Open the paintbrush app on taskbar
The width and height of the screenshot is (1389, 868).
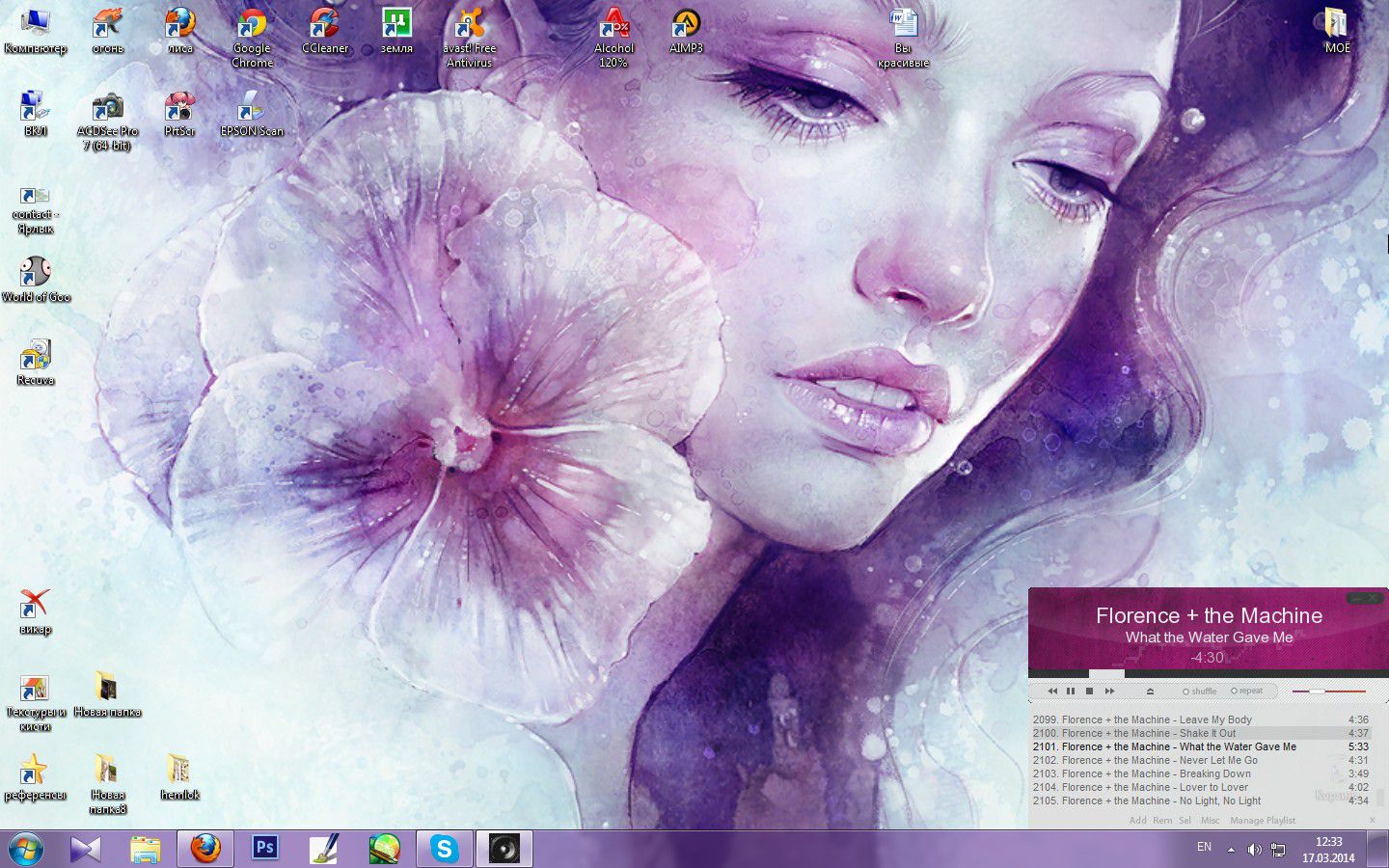[324, 849]
